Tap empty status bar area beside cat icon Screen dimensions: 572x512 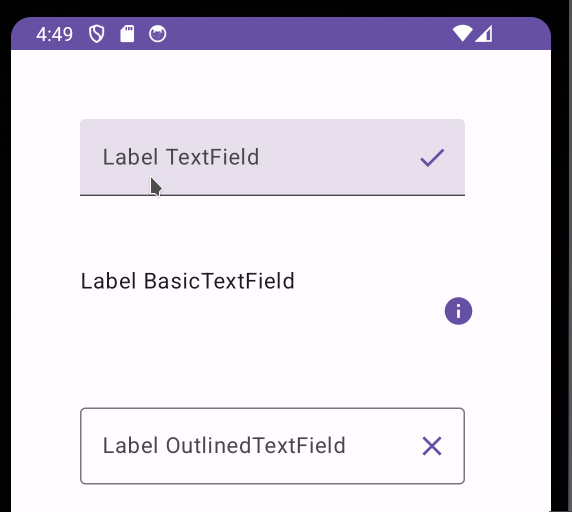click(x=306, y=34)
